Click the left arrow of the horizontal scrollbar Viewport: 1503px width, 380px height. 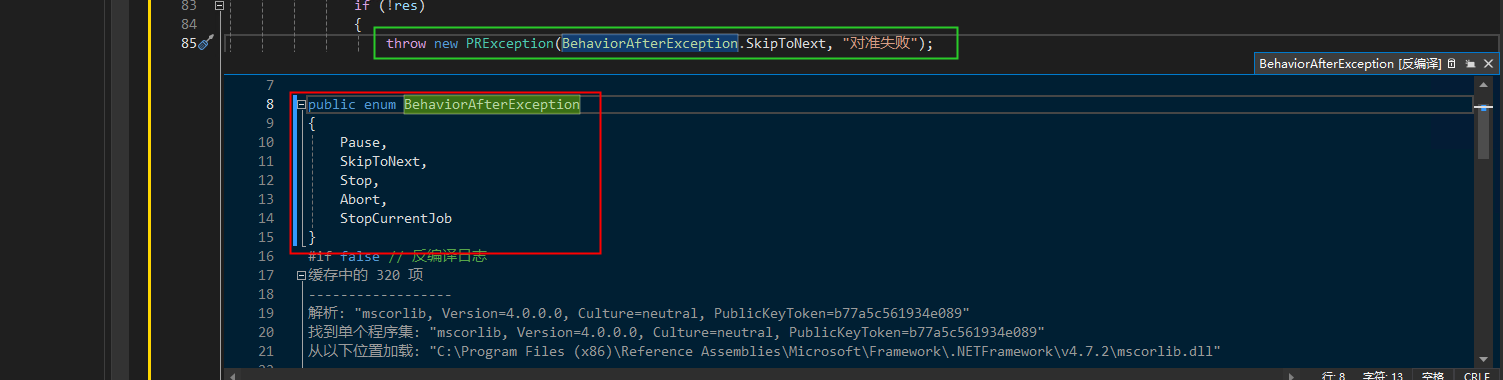pyautogui.click(x=232, y=376)
